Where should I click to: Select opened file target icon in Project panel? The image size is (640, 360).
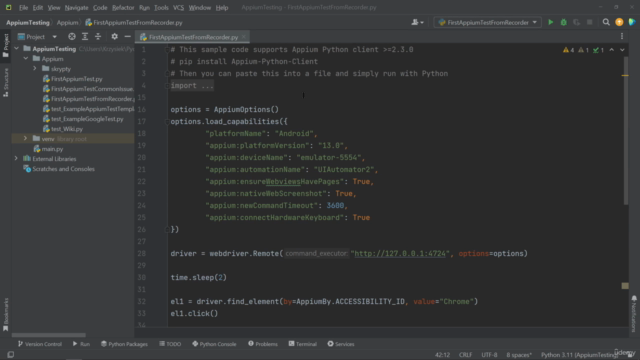coord(72,37)
